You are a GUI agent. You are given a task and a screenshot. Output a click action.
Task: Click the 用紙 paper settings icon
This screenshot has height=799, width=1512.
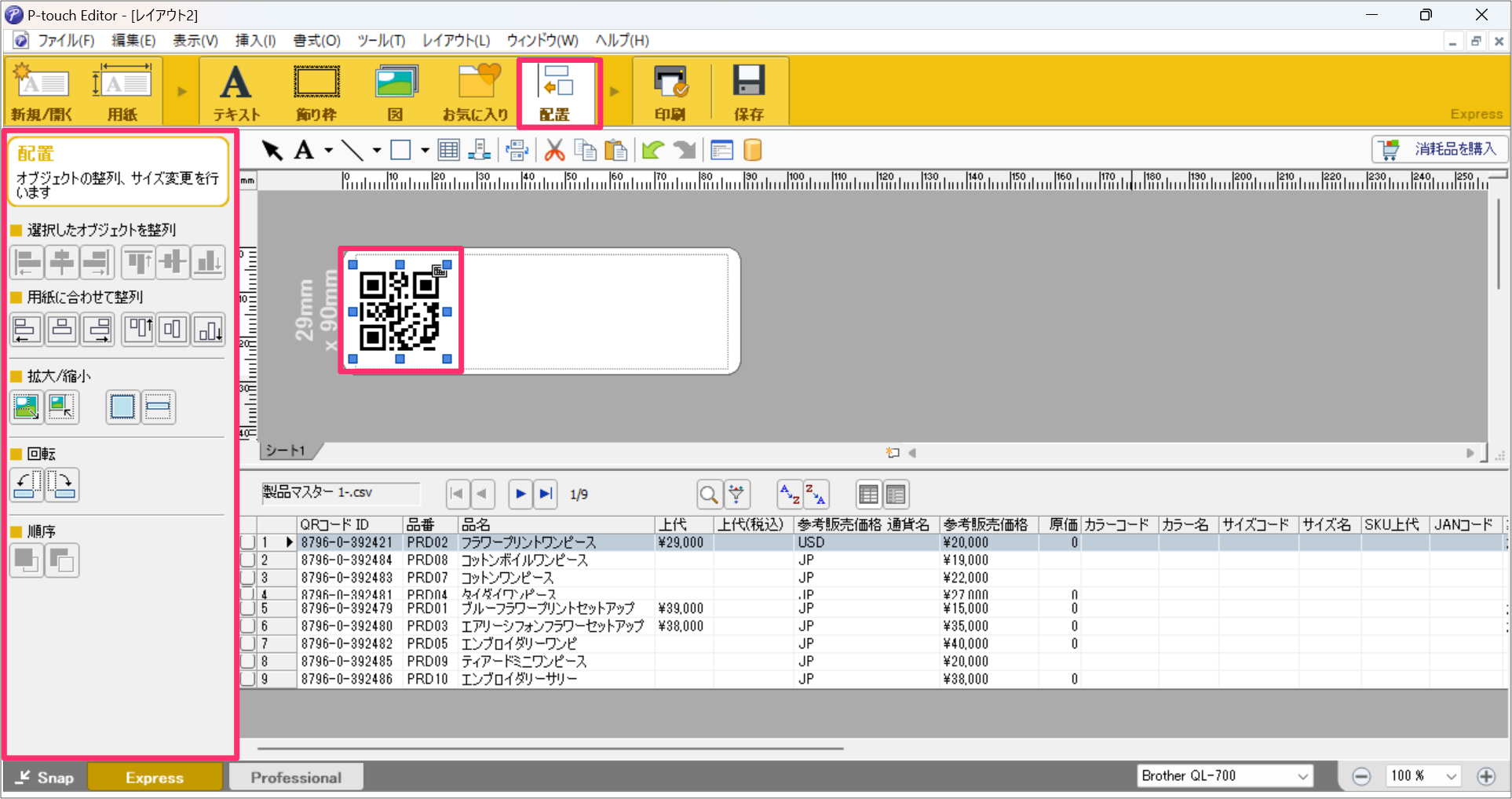(122, 92)
